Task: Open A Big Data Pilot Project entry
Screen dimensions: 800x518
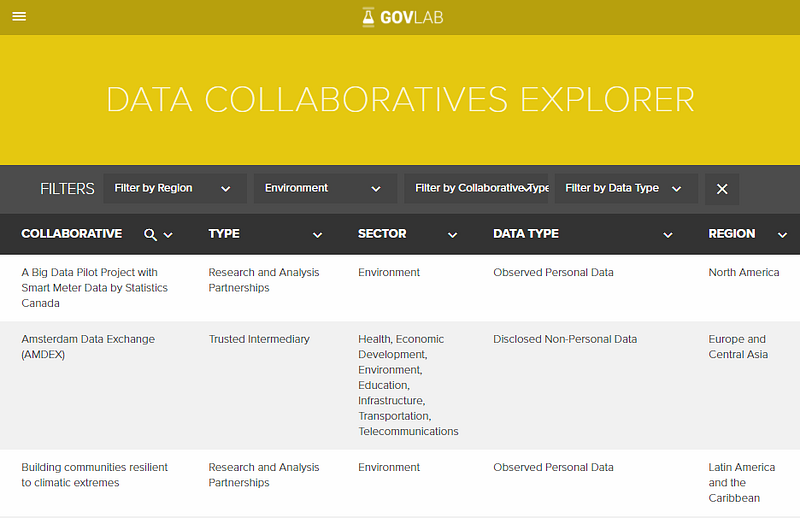Action: coord(94,288)
